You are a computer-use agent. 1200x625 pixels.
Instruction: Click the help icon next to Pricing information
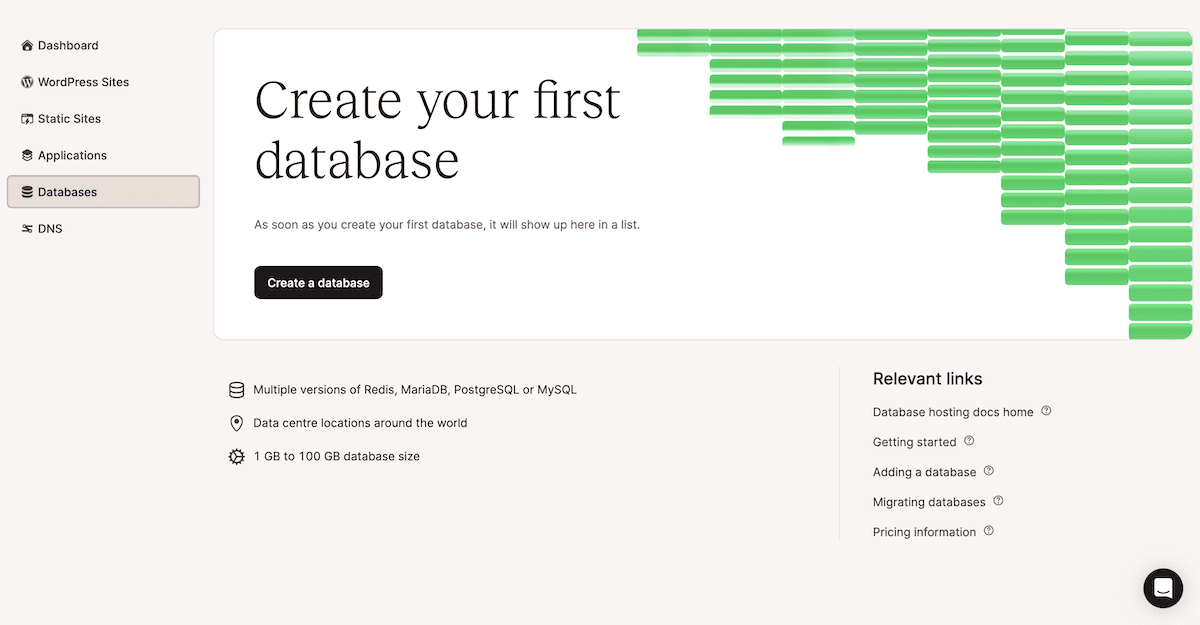point(988,529)
